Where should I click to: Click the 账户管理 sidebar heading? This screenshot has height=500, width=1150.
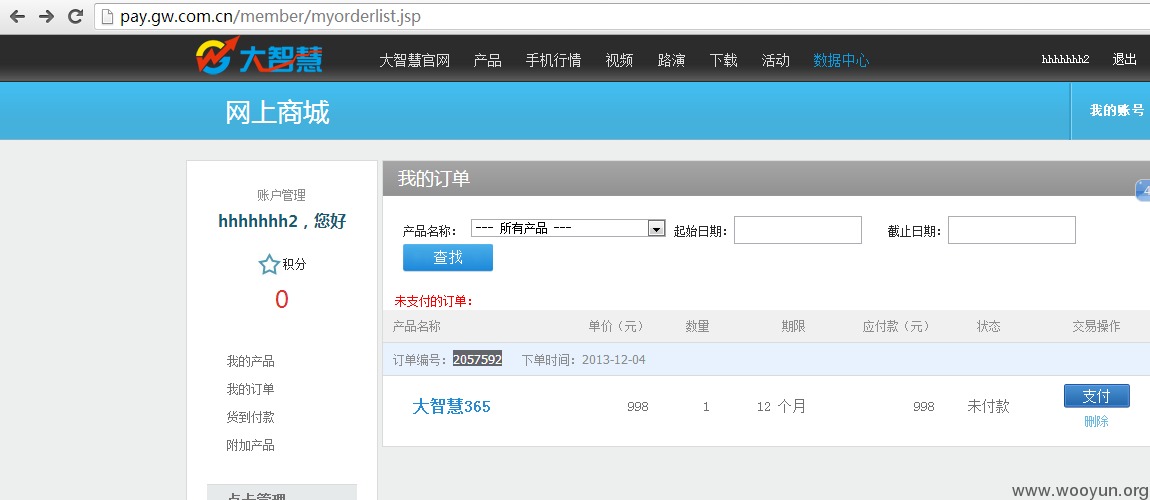coord(281,195)
